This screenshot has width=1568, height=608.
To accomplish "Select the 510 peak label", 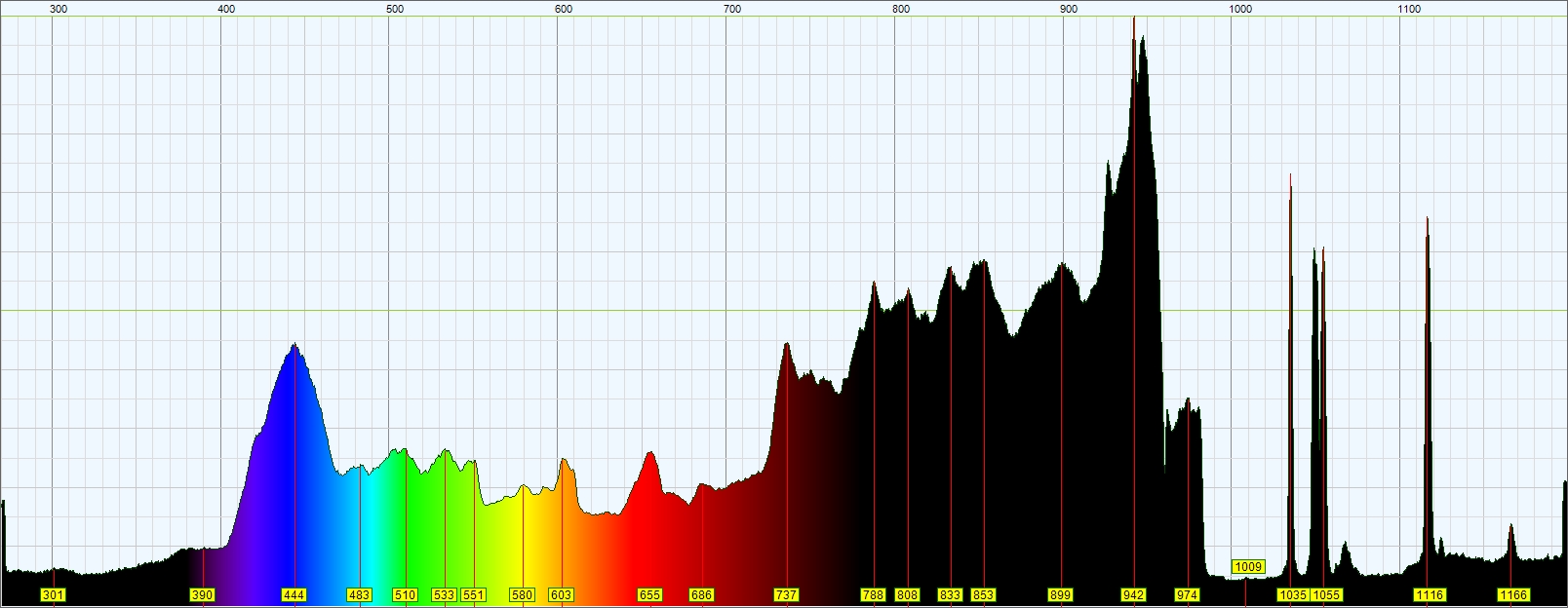I will tap(405, 594).
